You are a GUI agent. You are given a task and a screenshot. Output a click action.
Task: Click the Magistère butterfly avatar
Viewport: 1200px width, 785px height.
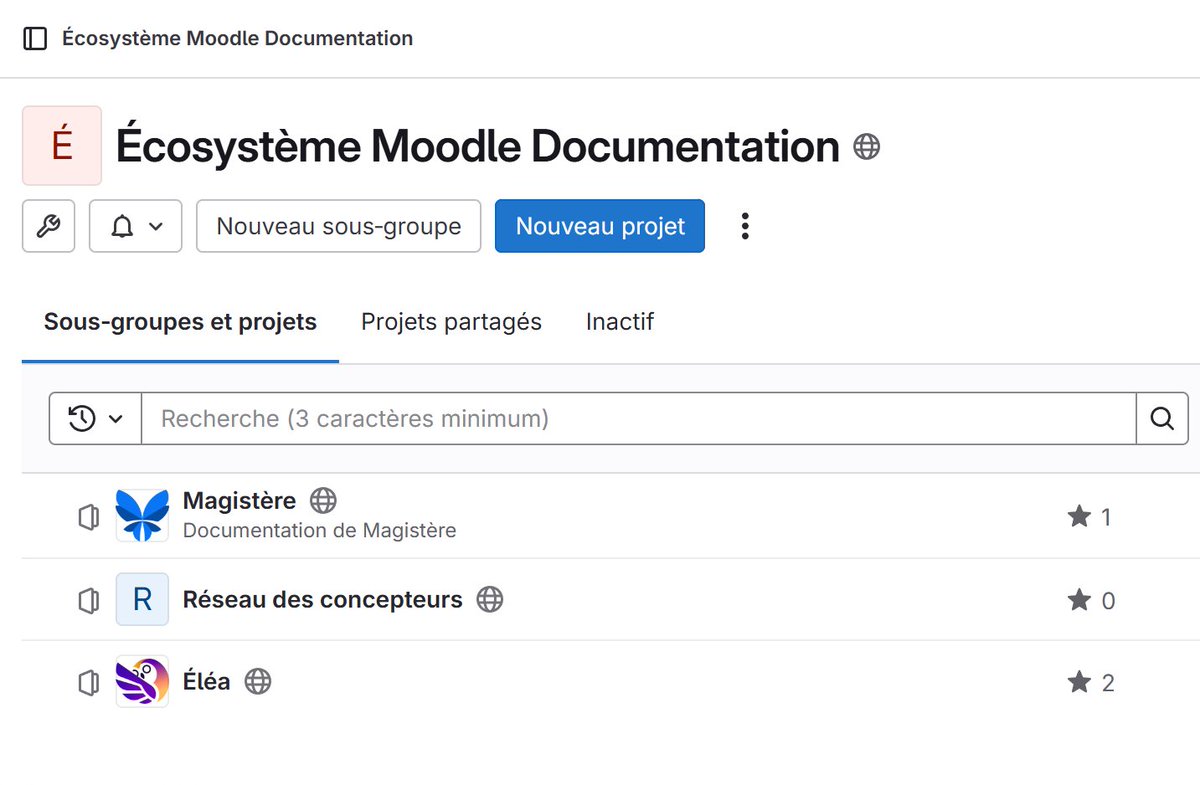click(142, 516)
